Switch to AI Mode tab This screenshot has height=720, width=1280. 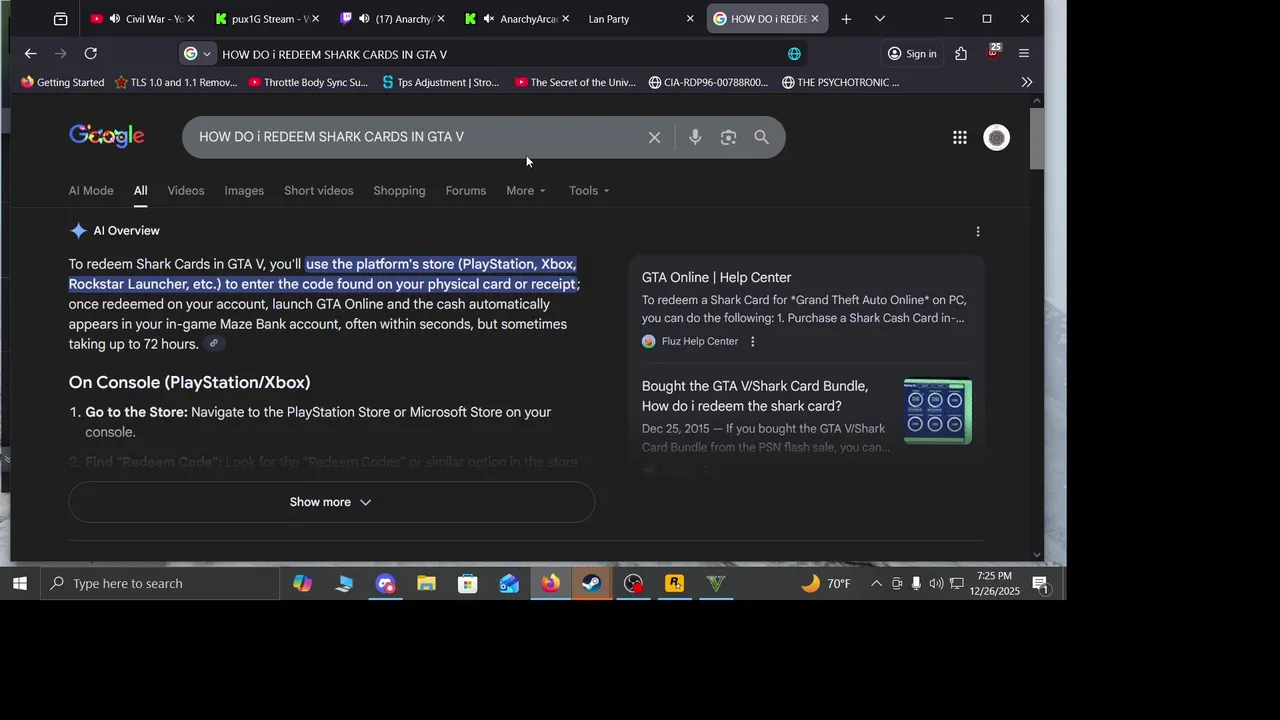91,191
